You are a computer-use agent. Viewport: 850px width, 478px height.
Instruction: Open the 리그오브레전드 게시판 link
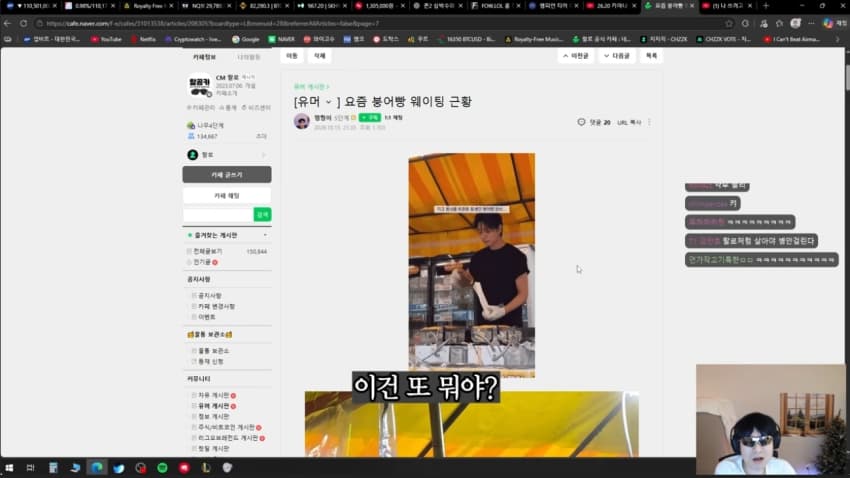228,438
